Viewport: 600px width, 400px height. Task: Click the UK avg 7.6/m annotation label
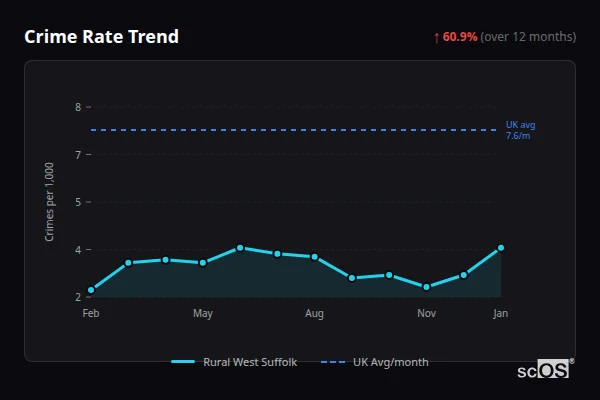click(x=520, y=130)
